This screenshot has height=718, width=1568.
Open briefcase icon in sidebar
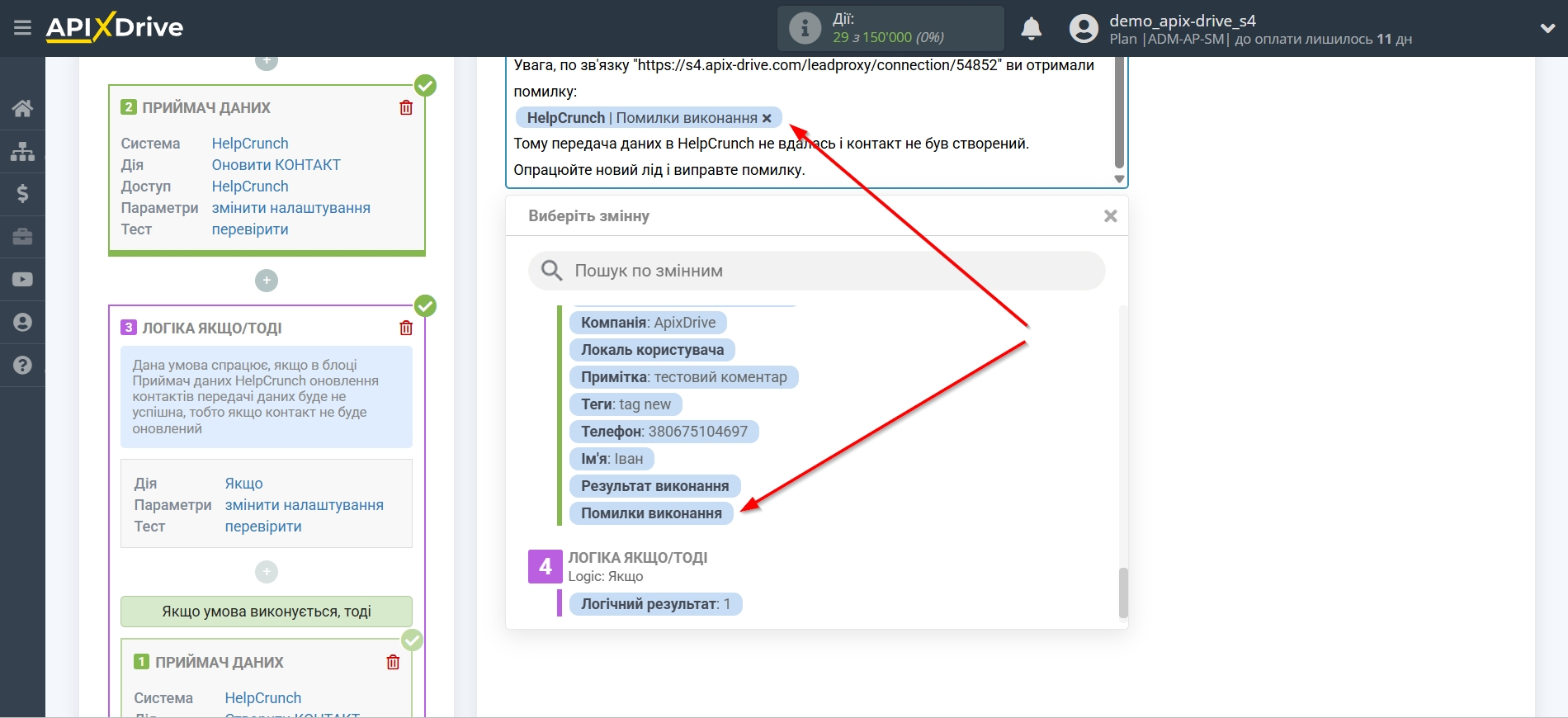pos(22,237)
